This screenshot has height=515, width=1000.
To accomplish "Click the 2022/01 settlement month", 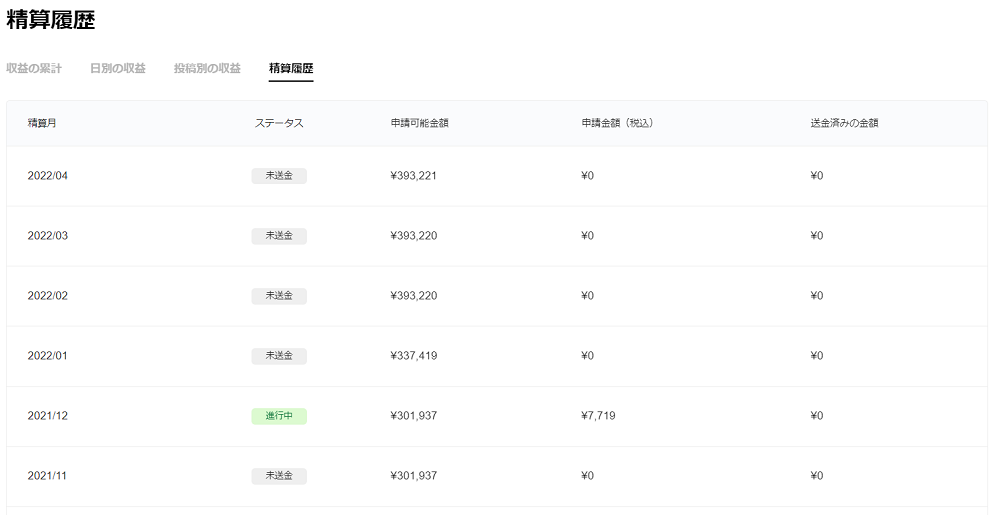I will [x=48, y=356].
